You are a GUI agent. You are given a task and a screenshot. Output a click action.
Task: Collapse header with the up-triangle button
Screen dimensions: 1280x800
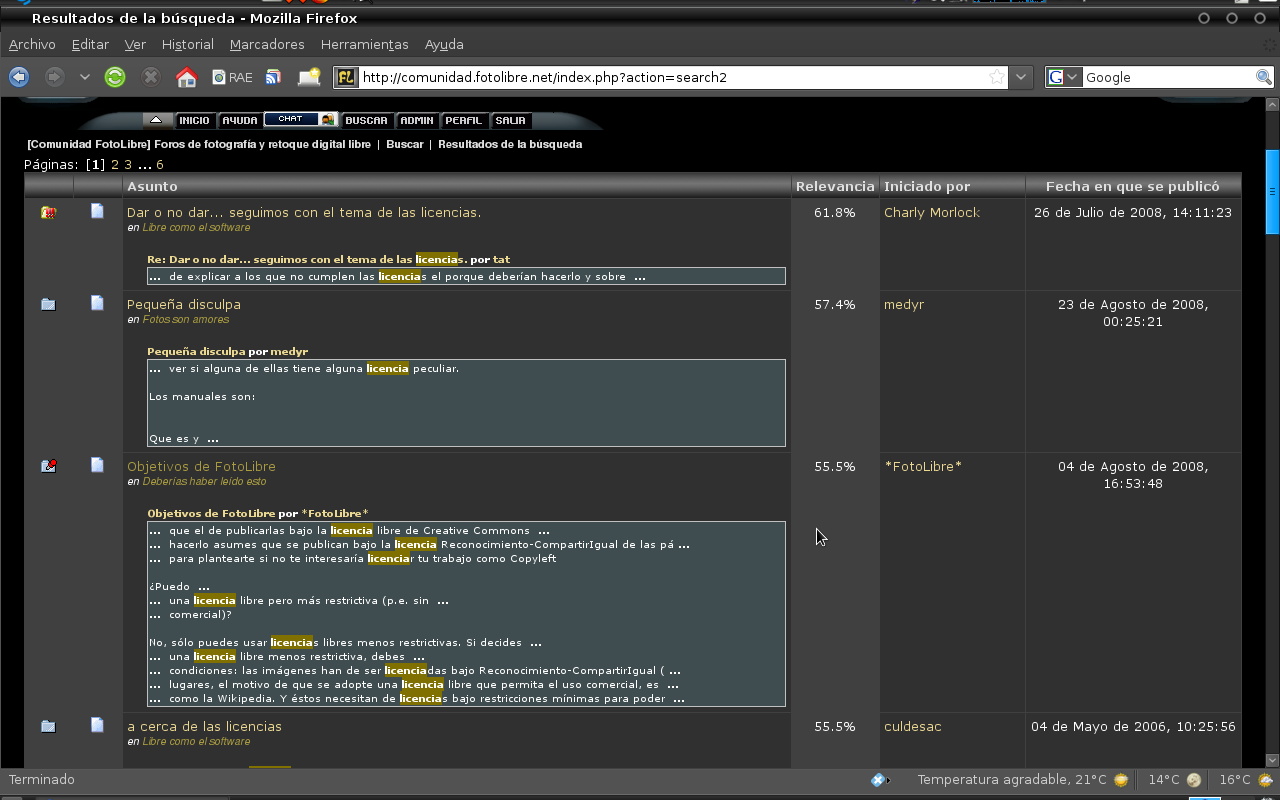point(157,120)
